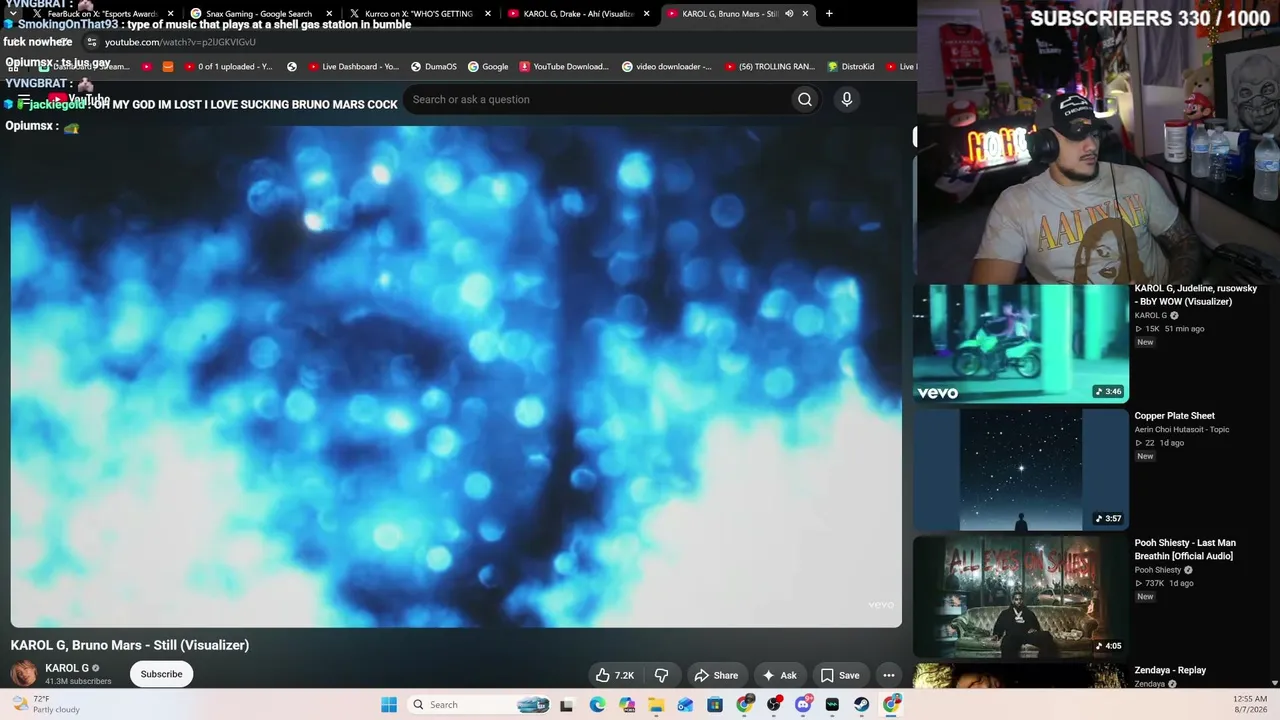Screen dimensions: 1280x720
Task: Click the Ask button under the video
Action: (780, 675)
